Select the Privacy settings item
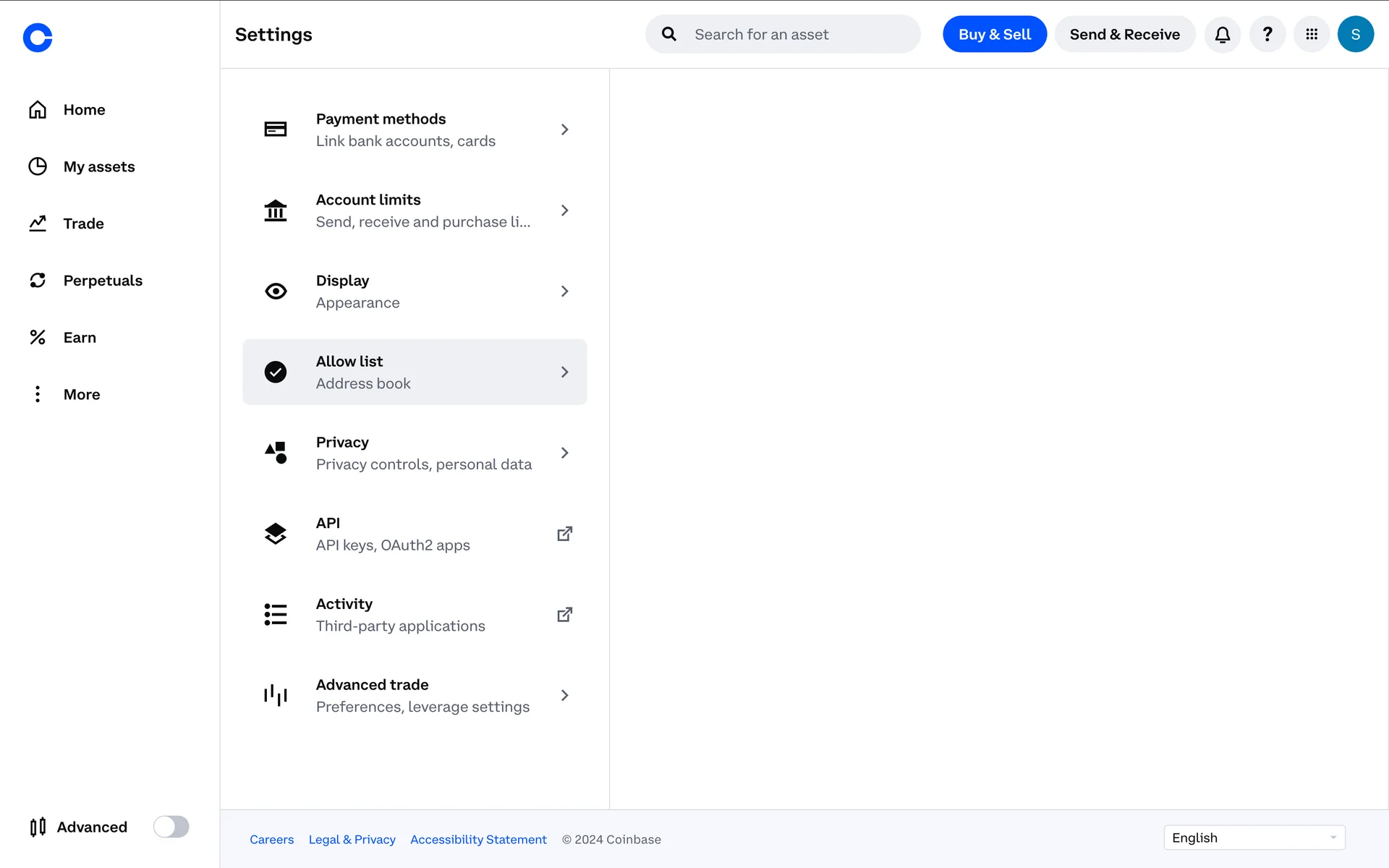Viewport: 1389px width, 868px height. (415, 453)
